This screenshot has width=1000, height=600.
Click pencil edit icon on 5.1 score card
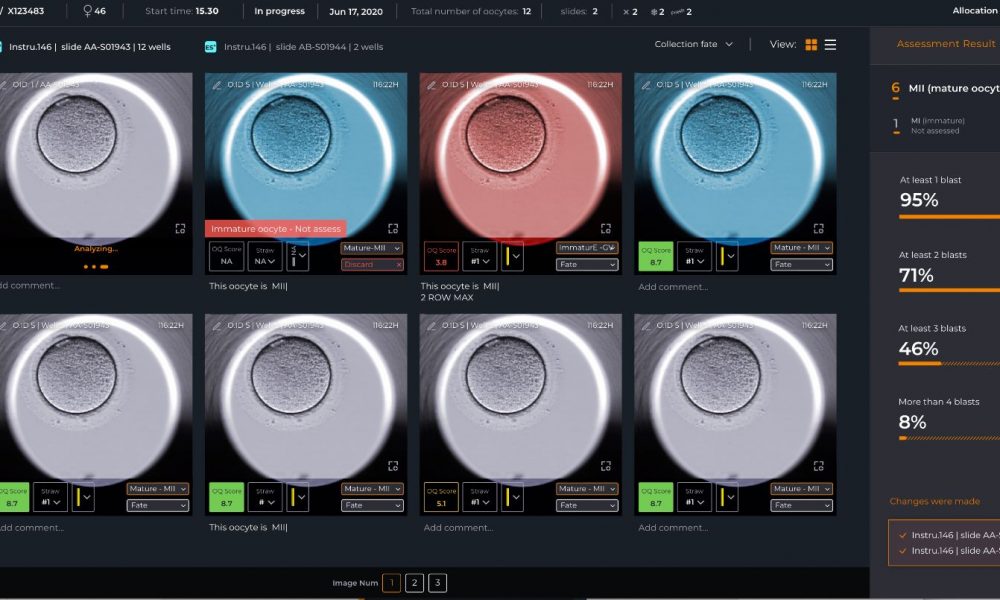click(431, 326)
